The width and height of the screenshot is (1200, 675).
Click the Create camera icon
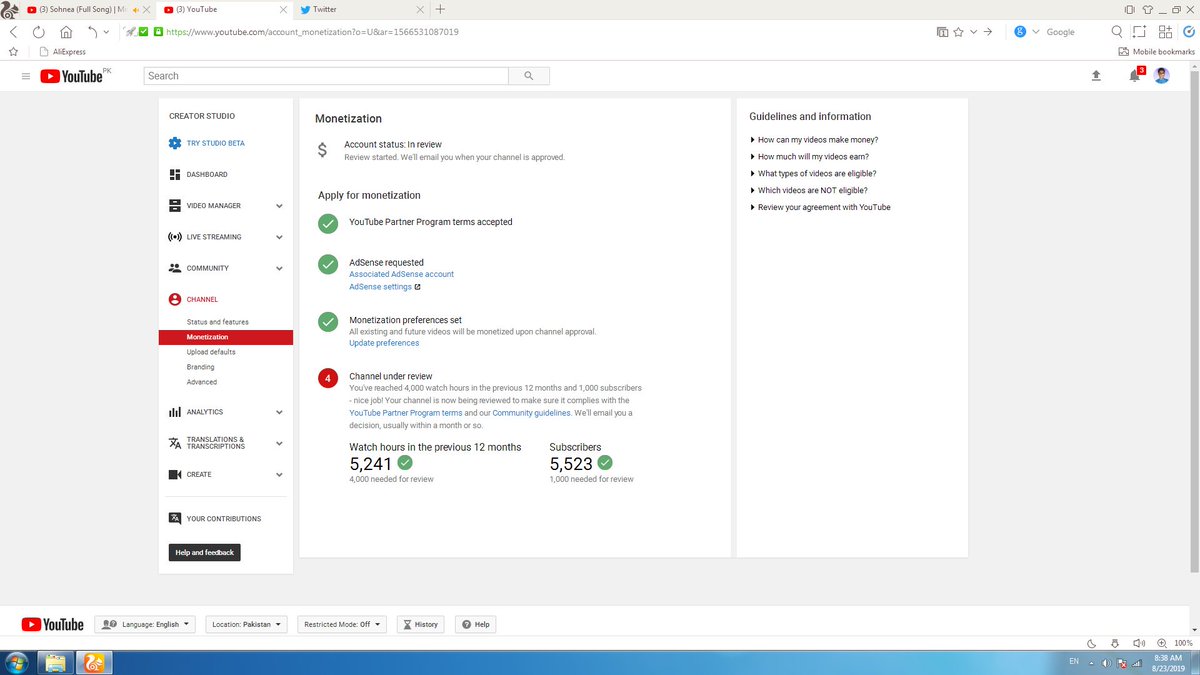pyautogui.click(x=175, y=474)
